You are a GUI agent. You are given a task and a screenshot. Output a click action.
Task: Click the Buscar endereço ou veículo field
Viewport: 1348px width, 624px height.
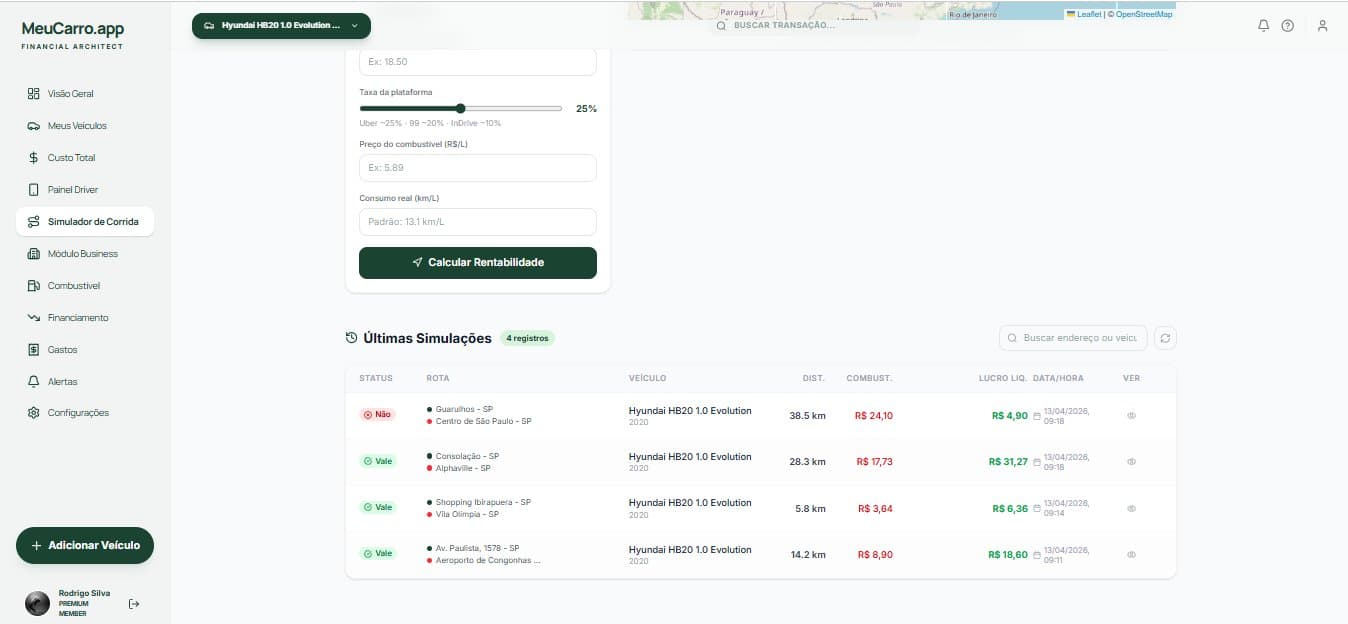[x=1073, y=338]
